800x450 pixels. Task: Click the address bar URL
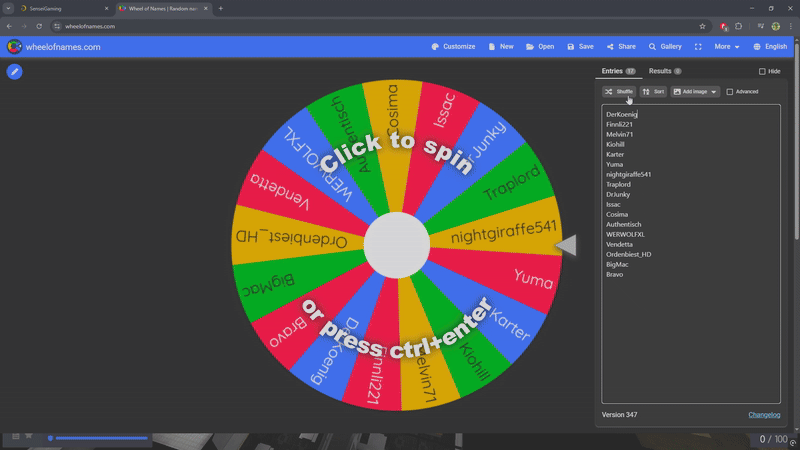[90, 27]
